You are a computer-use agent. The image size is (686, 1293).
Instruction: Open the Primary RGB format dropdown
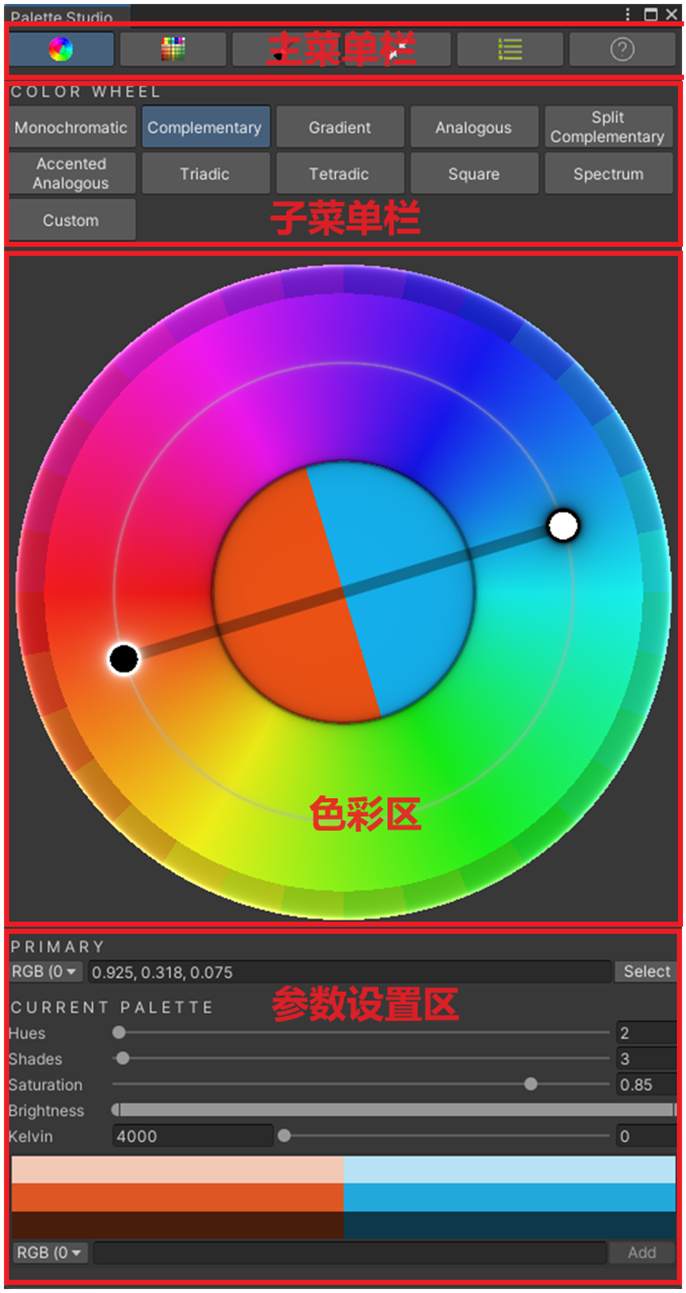(47, 971)
